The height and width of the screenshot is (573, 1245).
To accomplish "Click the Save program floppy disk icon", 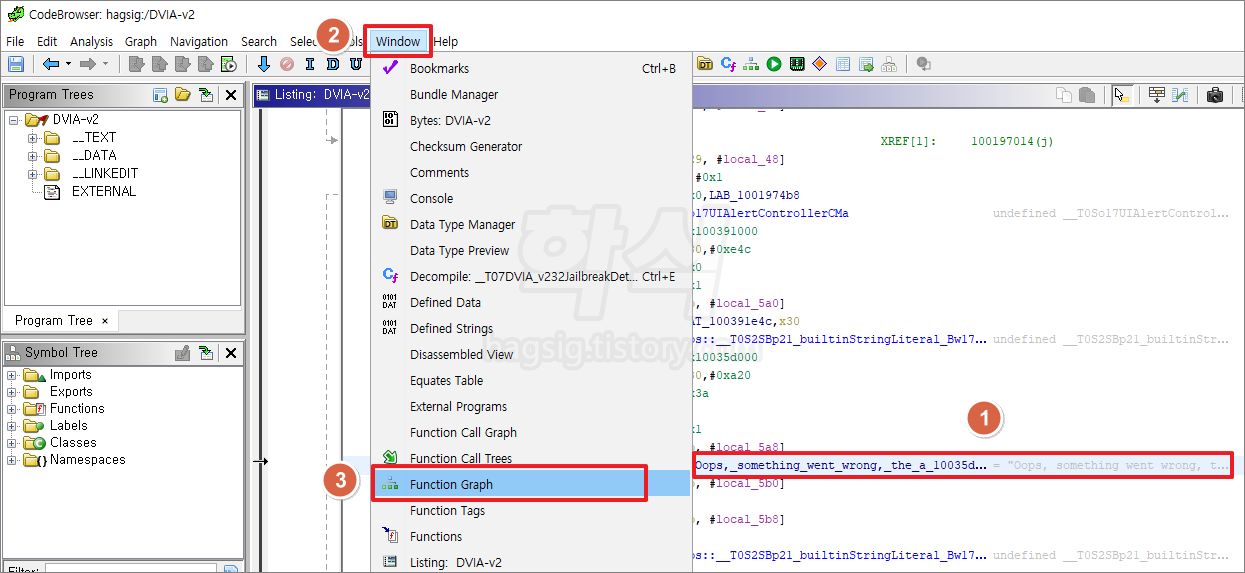I will [16, 64].
